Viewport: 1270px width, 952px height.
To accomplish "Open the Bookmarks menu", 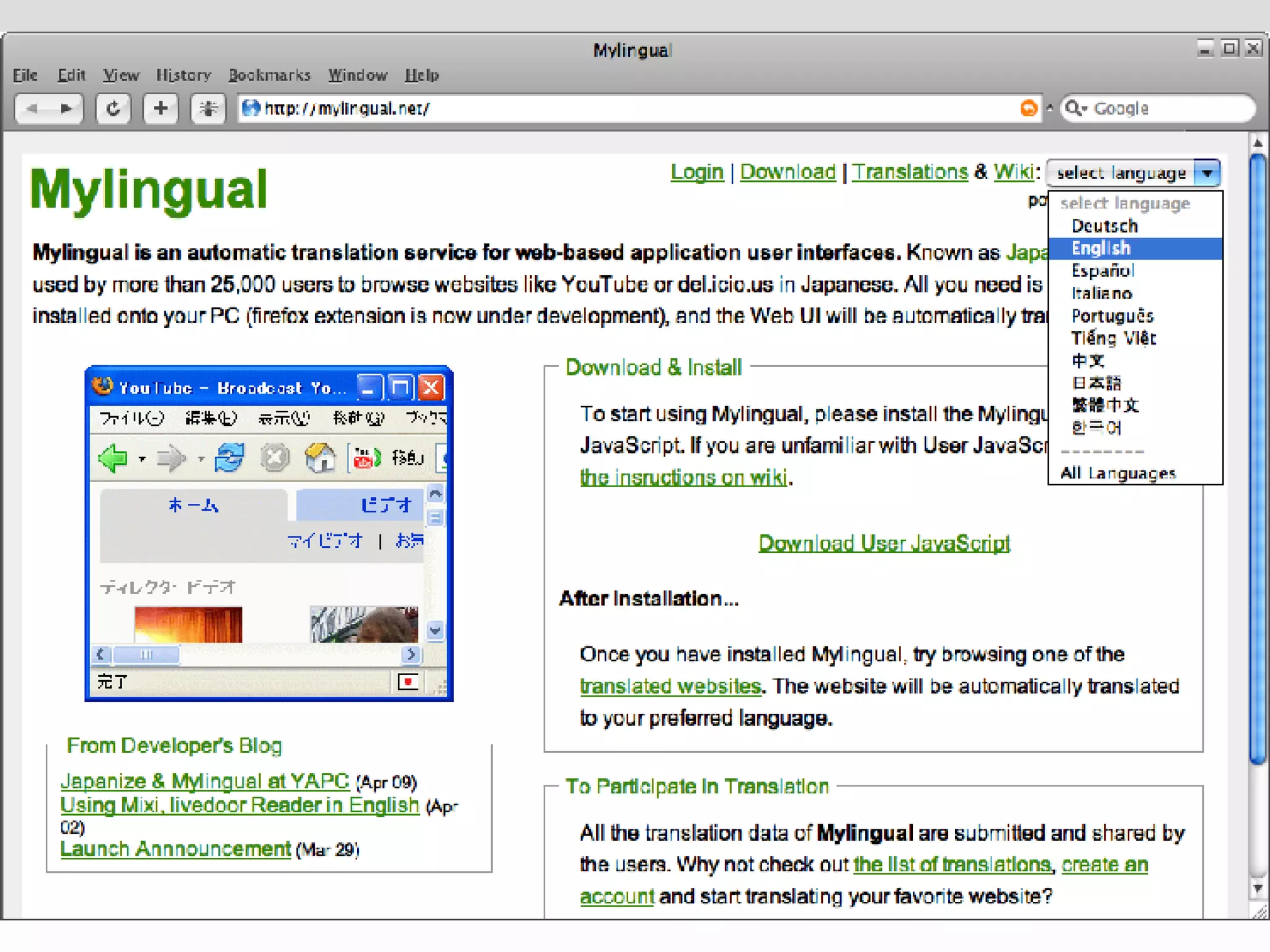I will (269, 76).
